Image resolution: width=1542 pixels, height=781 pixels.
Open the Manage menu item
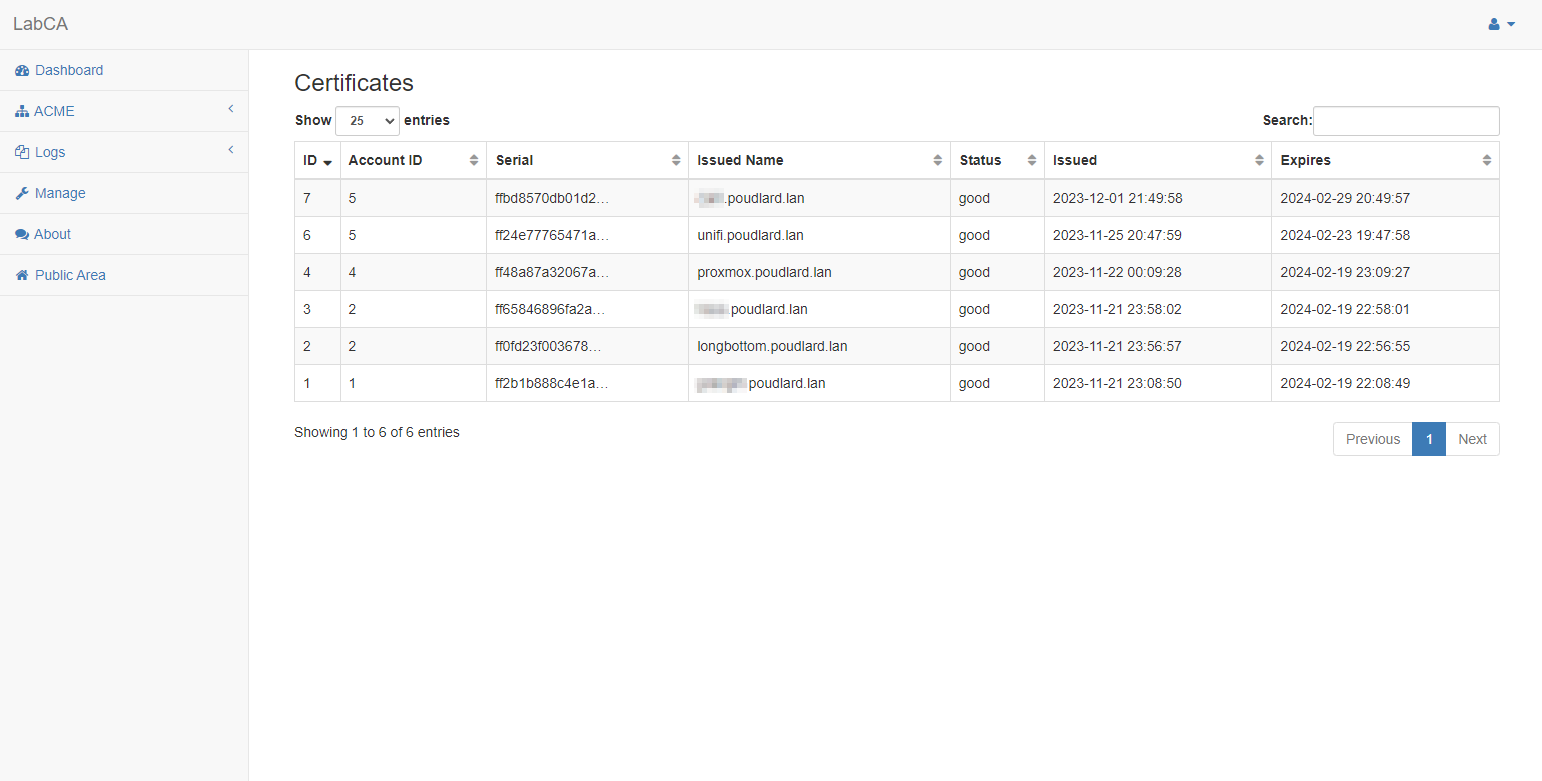[60, 193]
